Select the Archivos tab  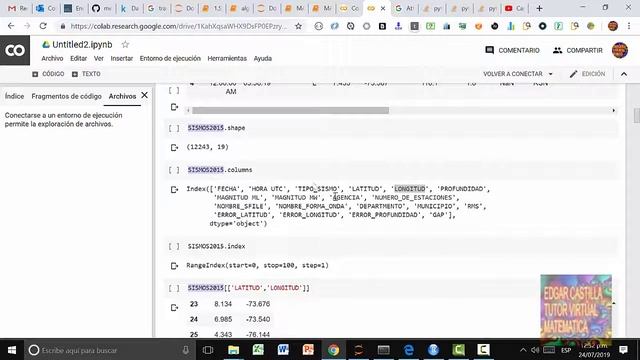pos(122,96)
